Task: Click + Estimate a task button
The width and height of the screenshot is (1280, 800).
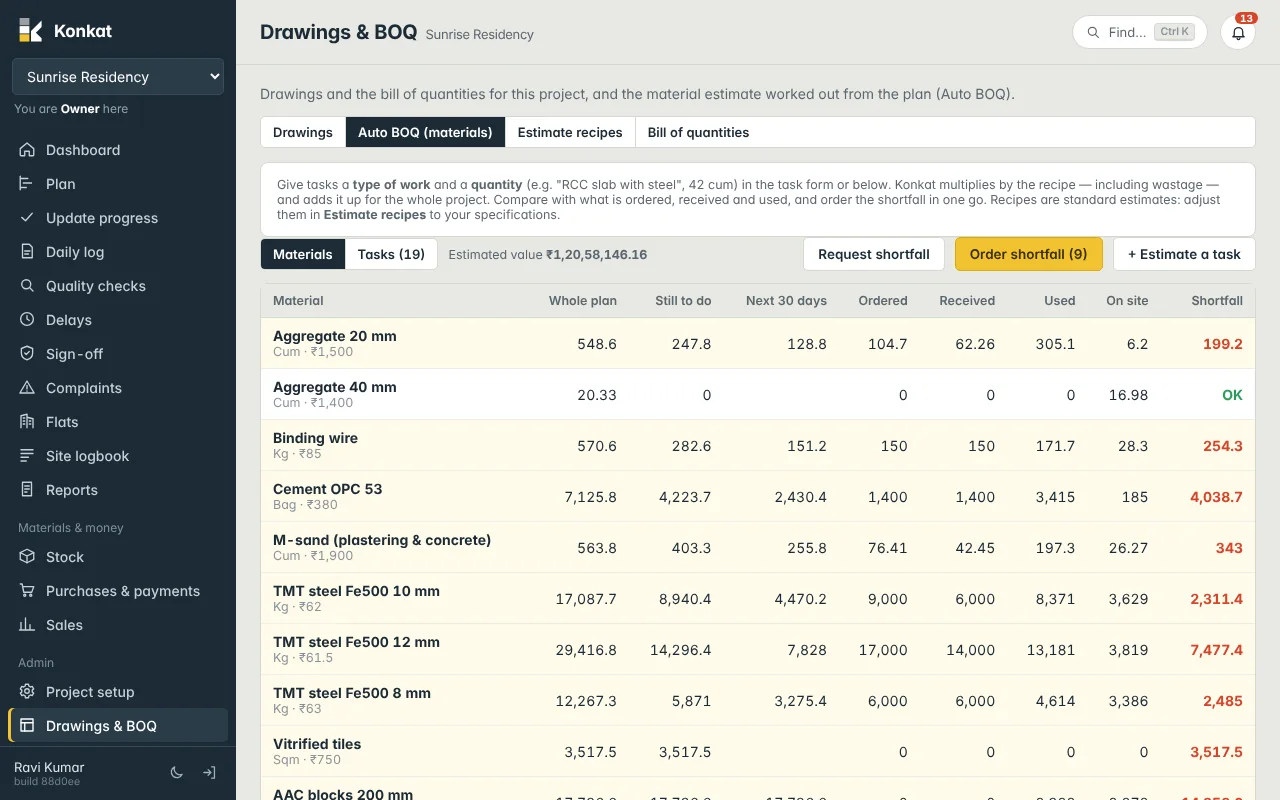Action: (1184, 254)
